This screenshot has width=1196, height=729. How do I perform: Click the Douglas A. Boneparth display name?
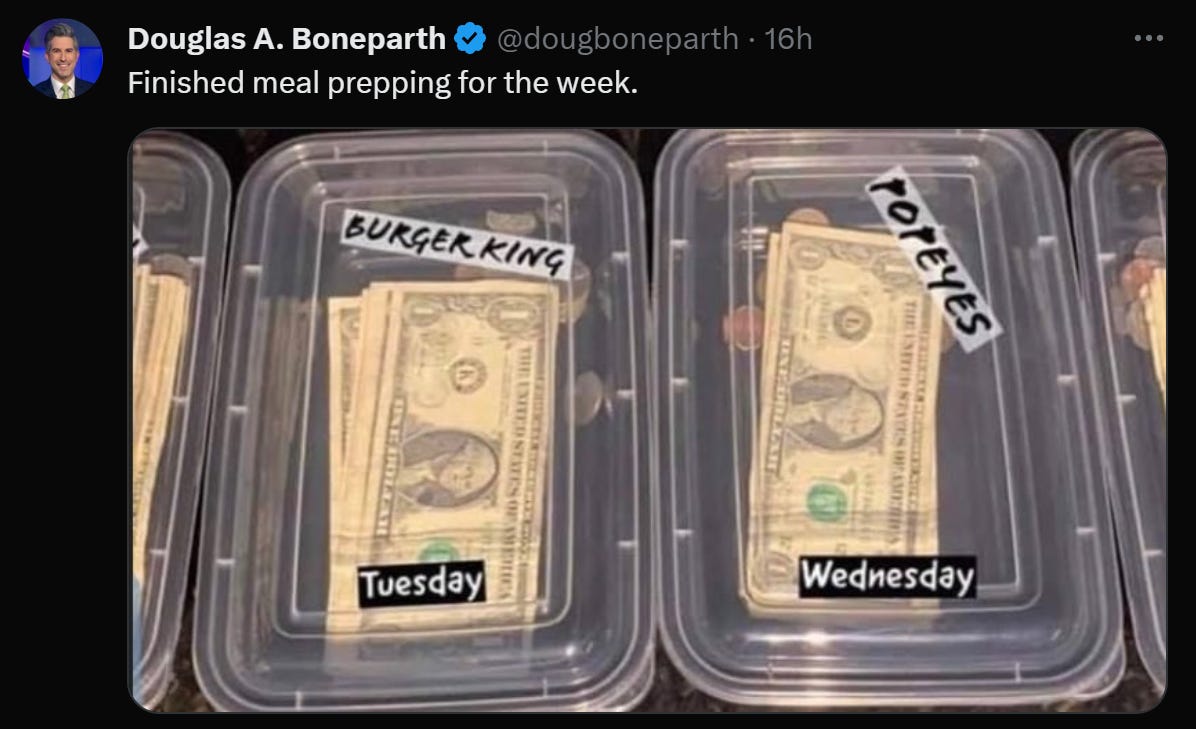[286, 38]
